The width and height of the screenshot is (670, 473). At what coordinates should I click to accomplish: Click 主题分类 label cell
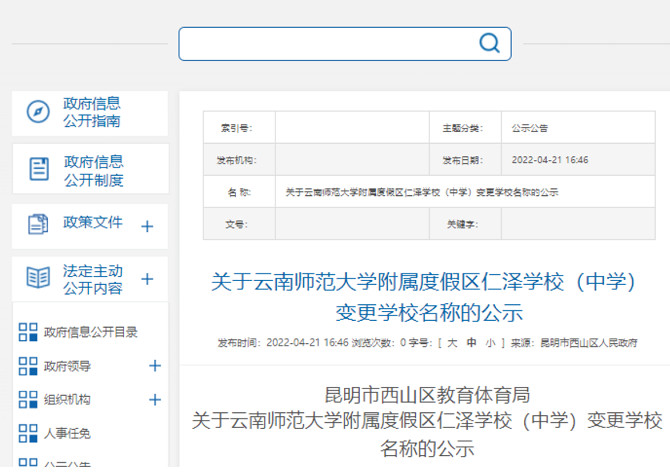465,128
